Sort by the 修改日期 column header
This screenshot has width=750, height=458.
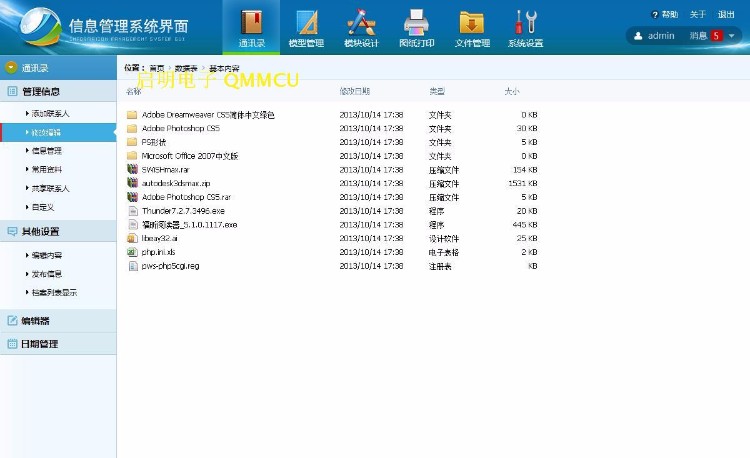click(x=354, y=91)
